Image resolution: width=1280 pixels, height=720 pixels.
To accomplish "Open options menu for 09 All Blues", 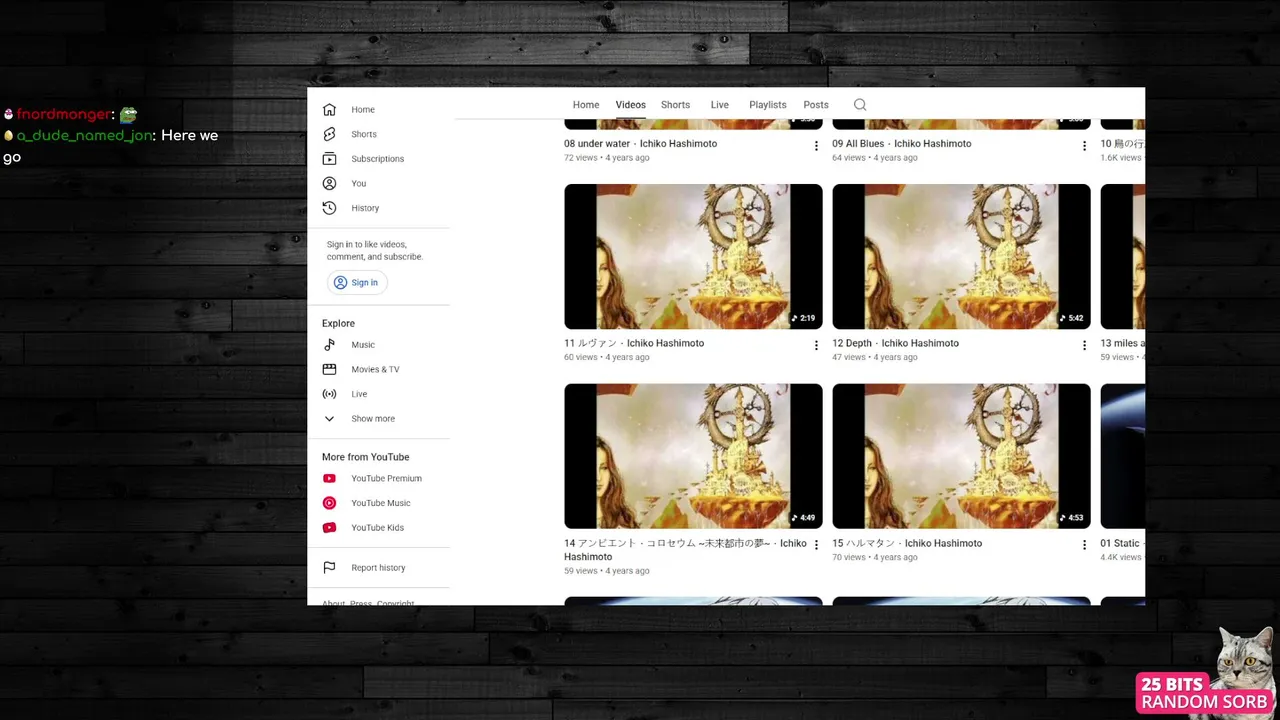I will click(x=1084, y=146).
